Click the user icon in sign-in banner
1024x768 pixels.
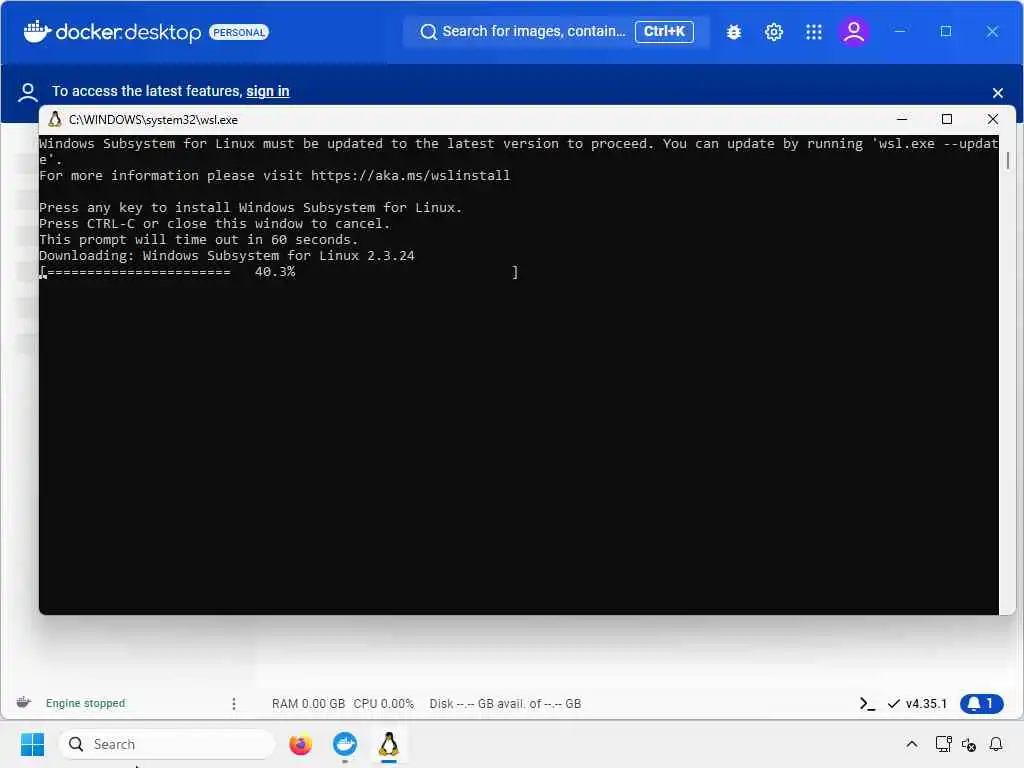coord(27,92)
